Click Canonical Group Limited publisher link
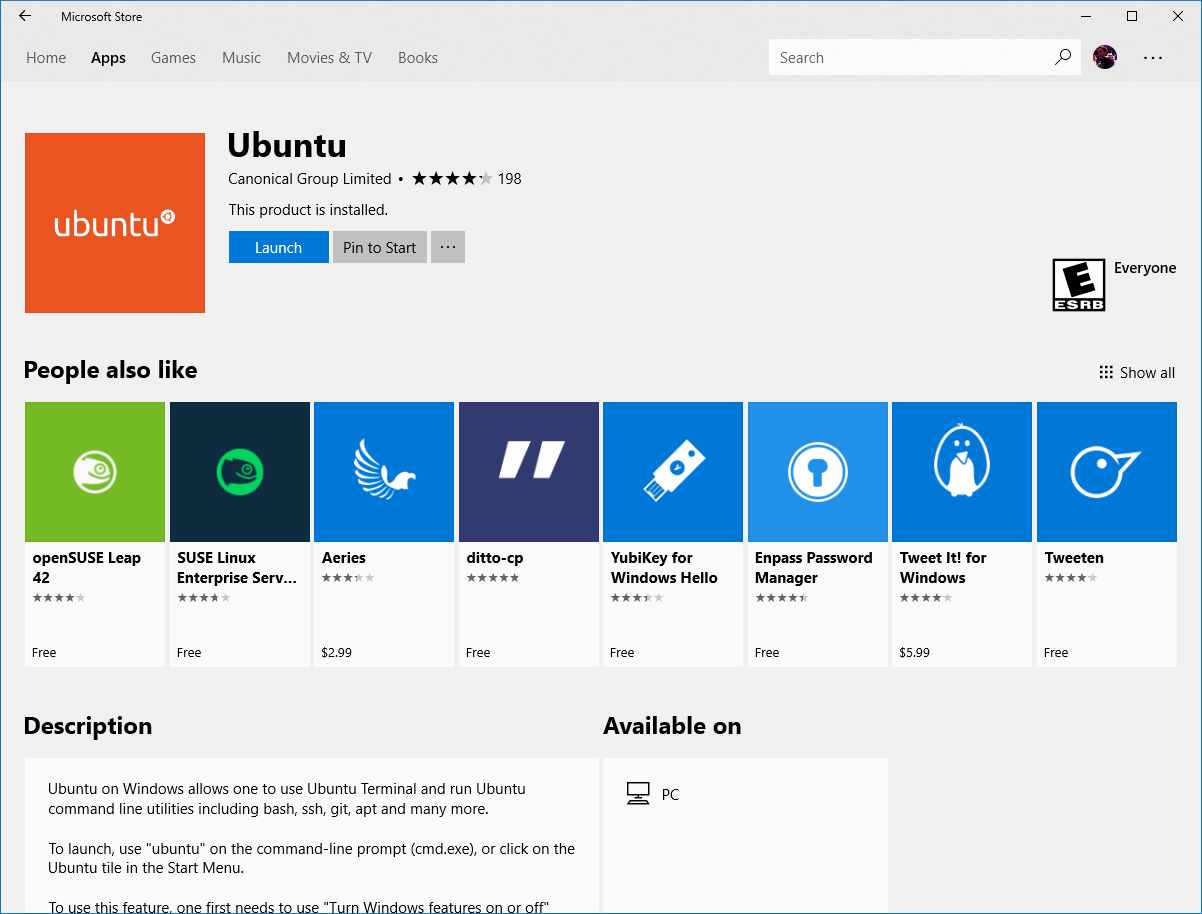This screenshot has height=914, width=1202. pyautogui.click(x=310, y=179)
